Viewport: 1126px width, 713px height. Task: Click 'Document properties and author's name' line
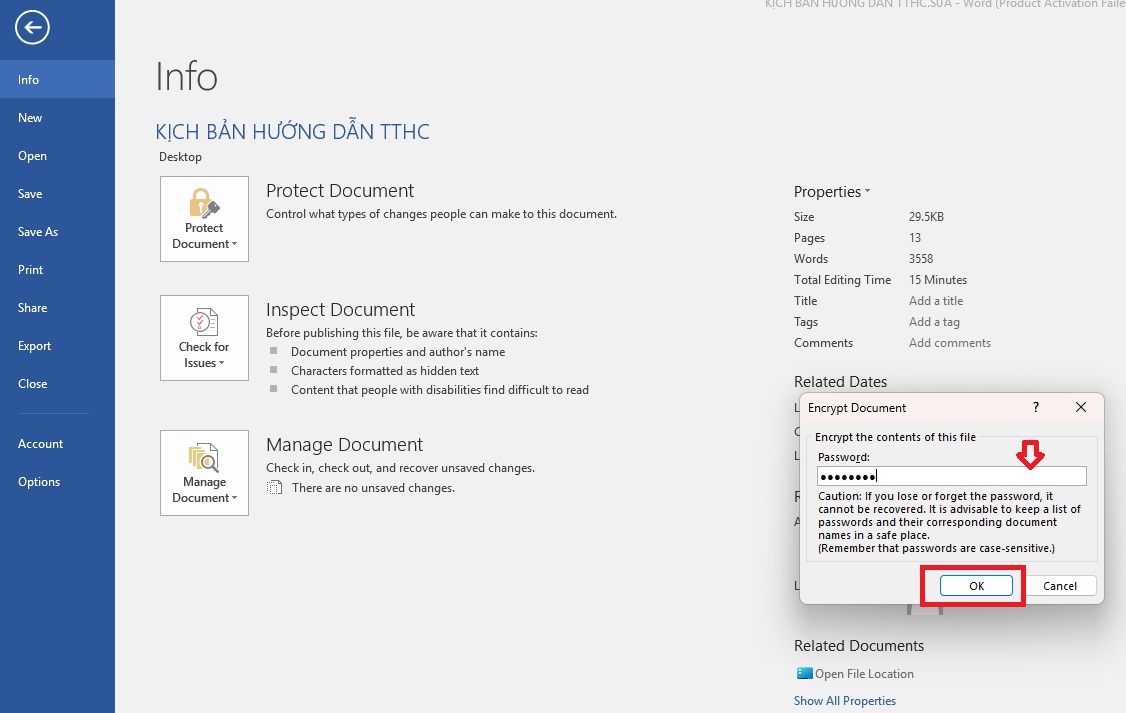(398, 352)
